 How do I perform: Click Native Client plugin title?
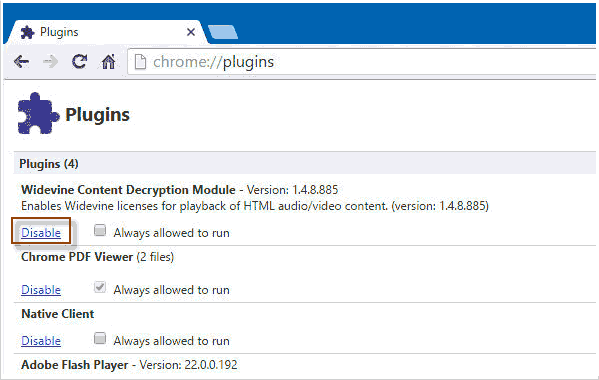58,314
